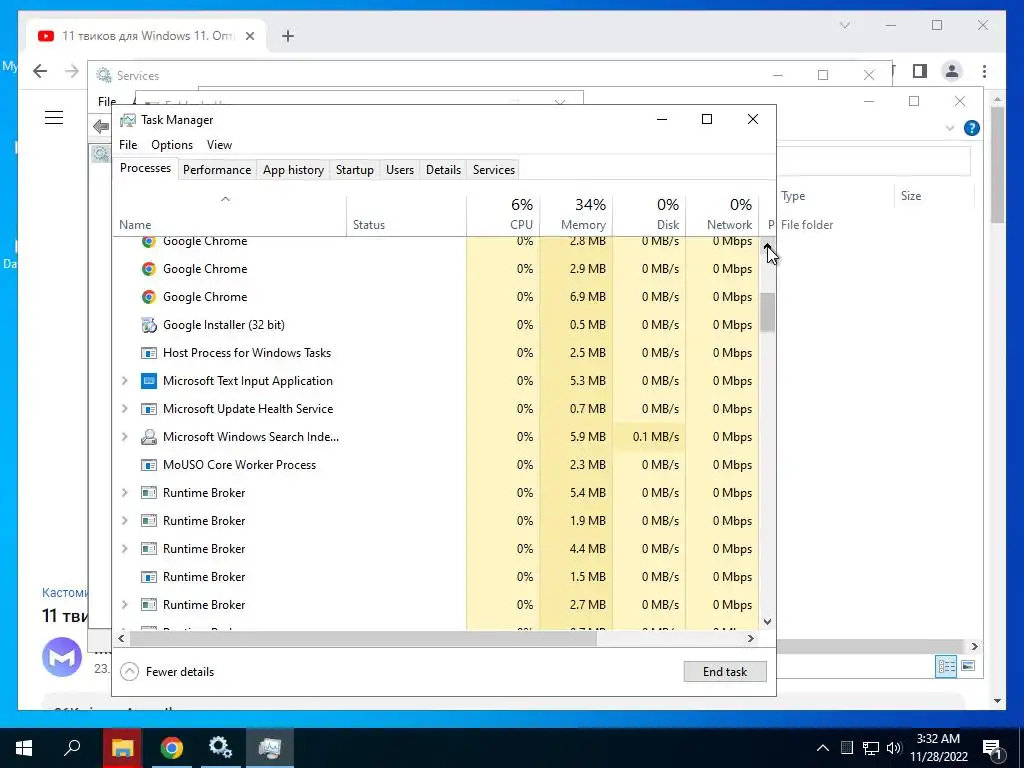Click the Task Manager taskbar icon
Viewport: 1024px width, 768px height.
270,748
